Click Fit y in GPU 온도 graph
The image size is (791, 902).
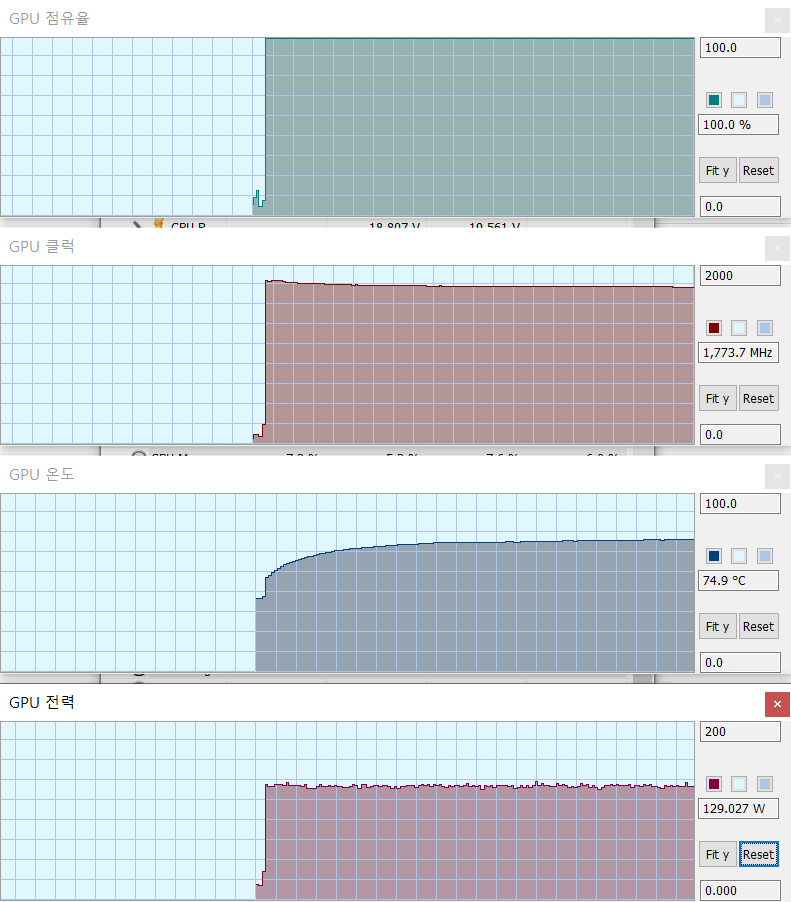click(717, 626)
